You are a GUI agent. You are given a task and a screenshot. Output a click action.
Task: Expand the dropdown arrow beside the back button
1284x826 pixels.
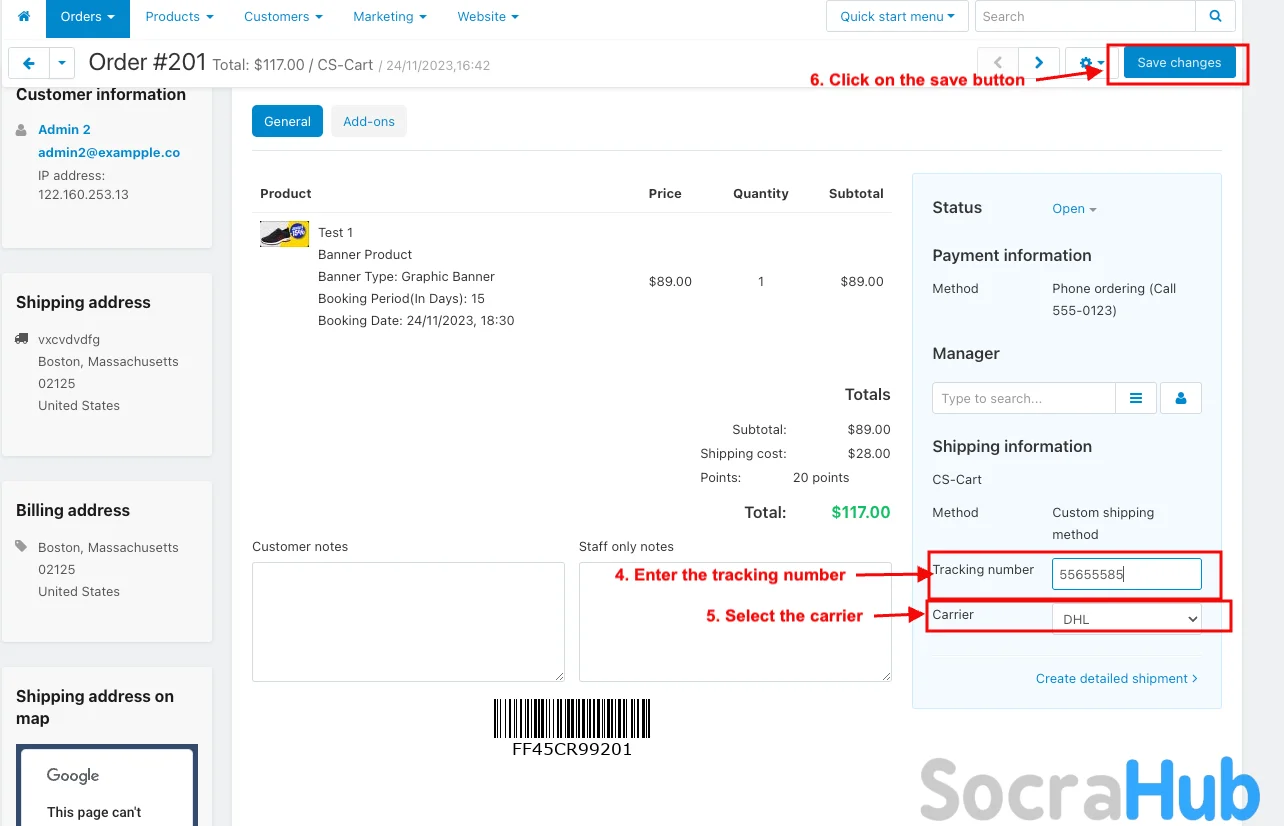pyautogui.click(x=62, y=63)
